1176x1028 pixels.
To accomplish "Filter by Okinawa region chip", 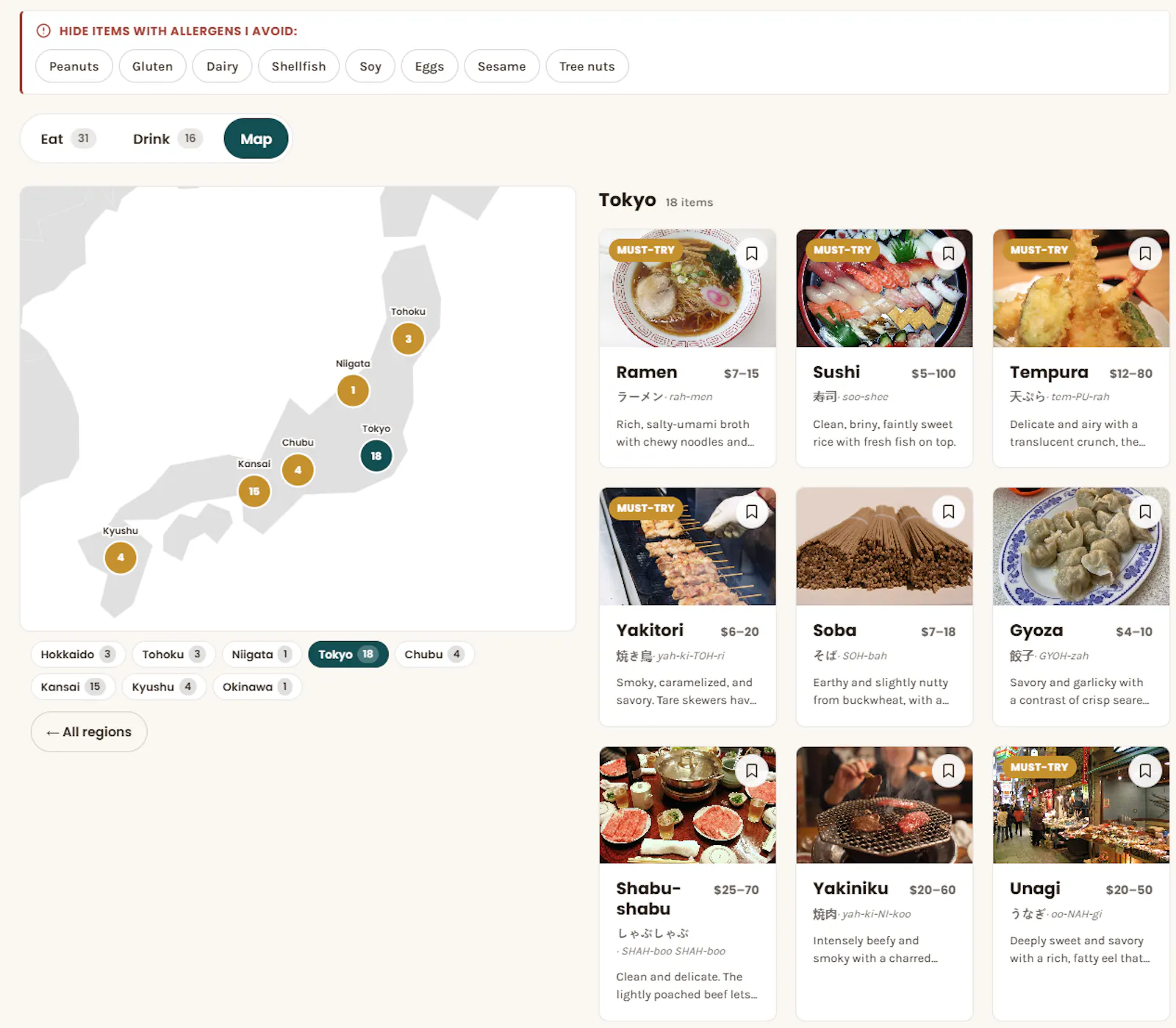I will (257, 687).
